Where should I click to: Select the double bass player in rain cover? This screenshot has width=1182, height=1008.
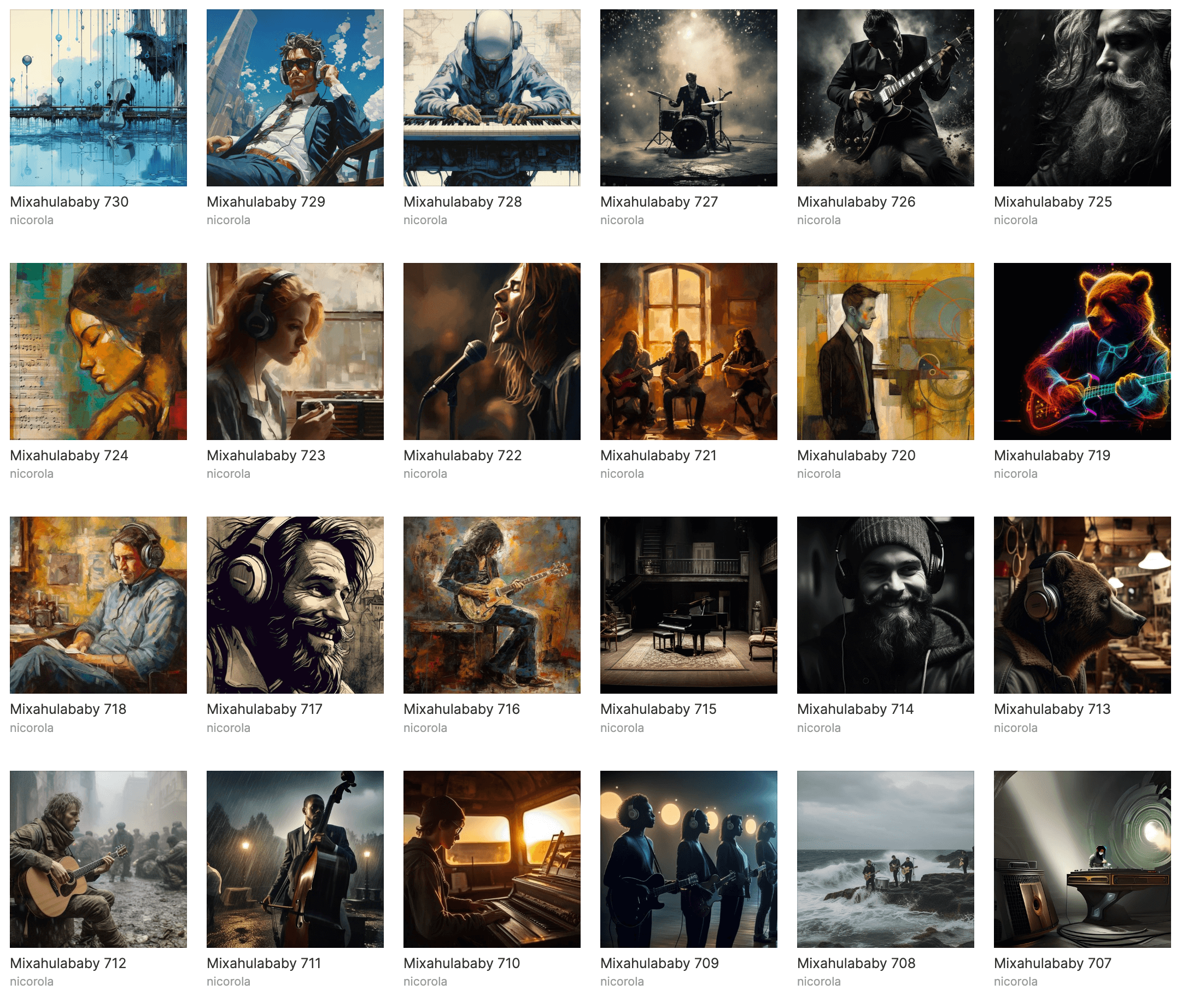pos(295,859)
